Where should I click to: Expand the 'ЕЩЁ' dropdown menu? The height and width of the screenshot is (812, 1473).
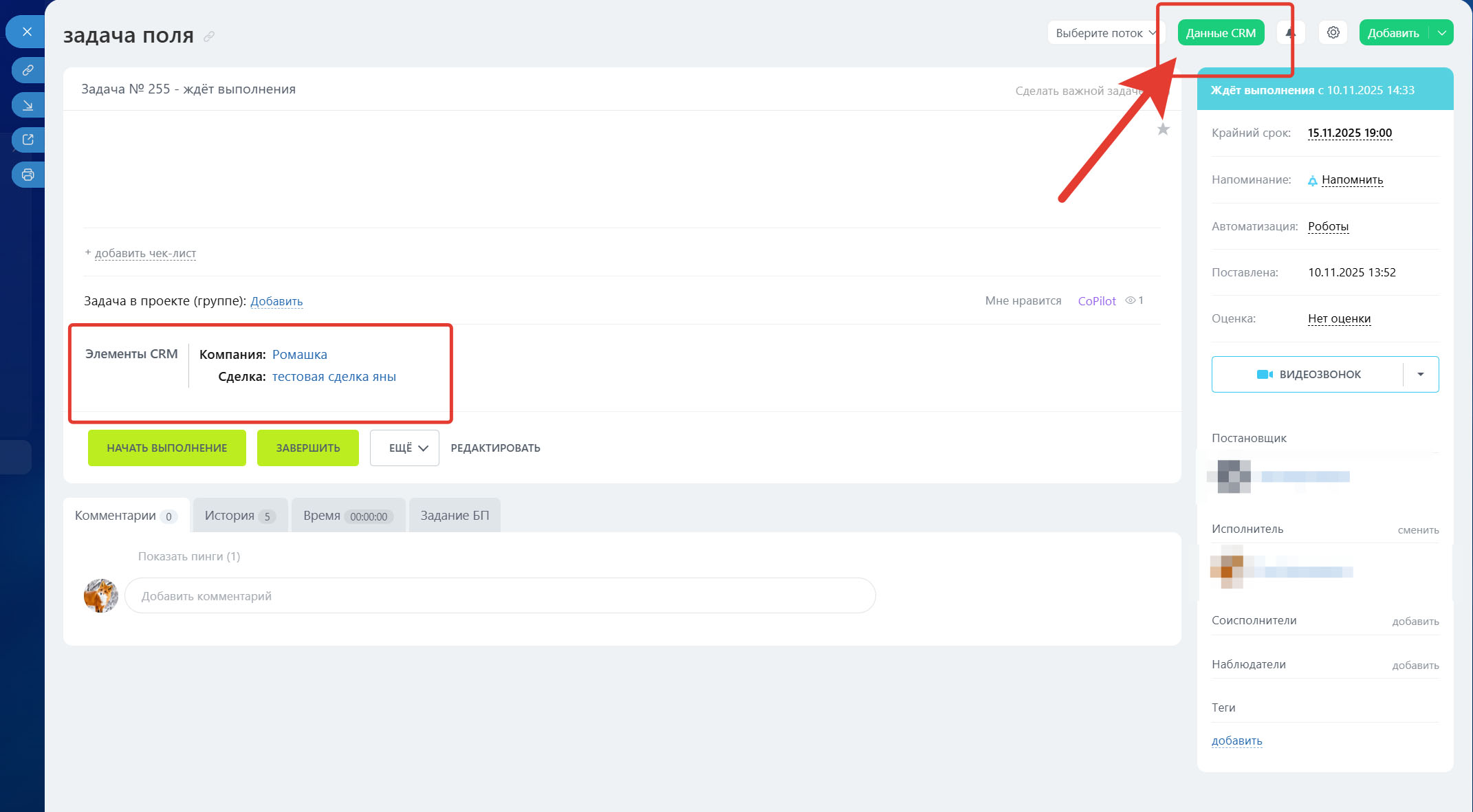click(404, 448)
